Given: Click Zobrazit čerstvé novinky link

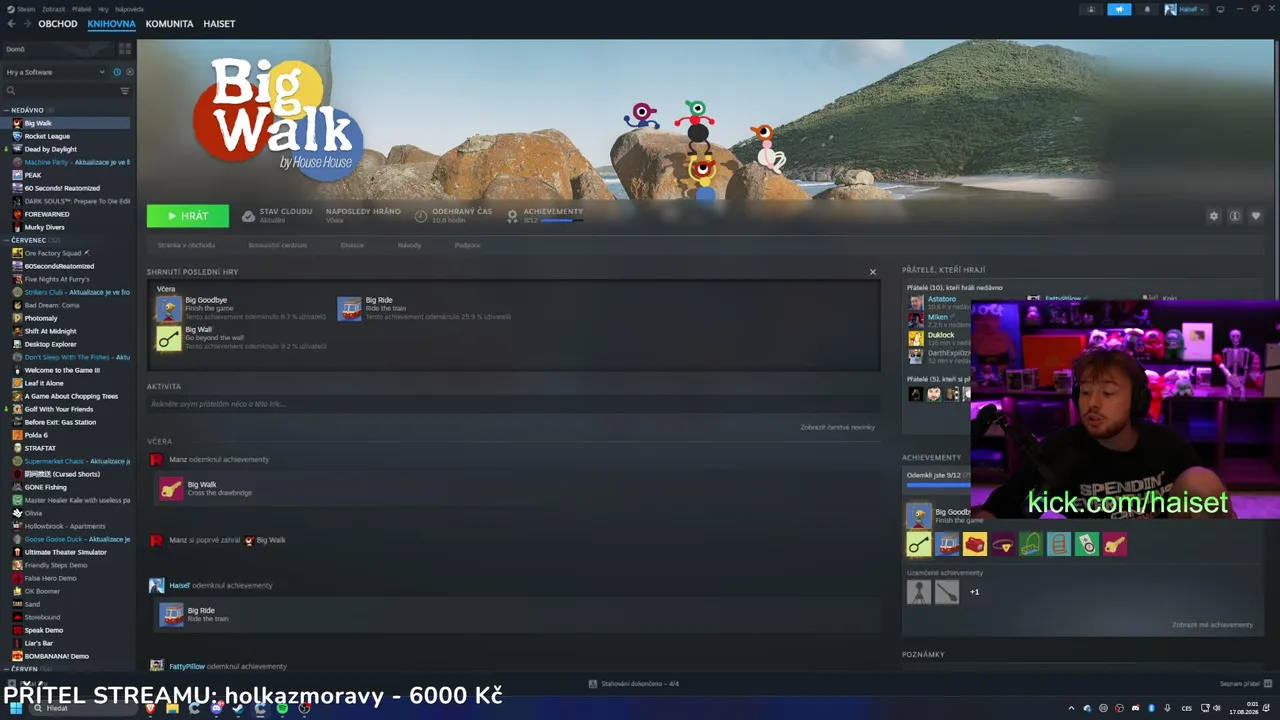Looking at the screenshot, I should tap(837, 427).
